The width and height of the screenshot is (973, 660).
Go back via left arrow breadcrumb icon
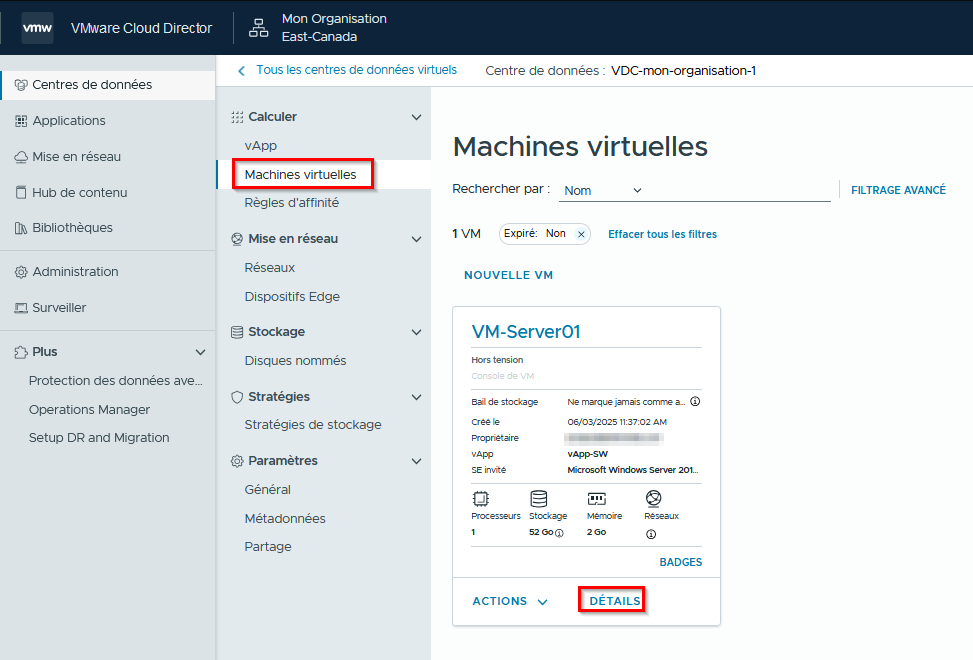point(241,71)
